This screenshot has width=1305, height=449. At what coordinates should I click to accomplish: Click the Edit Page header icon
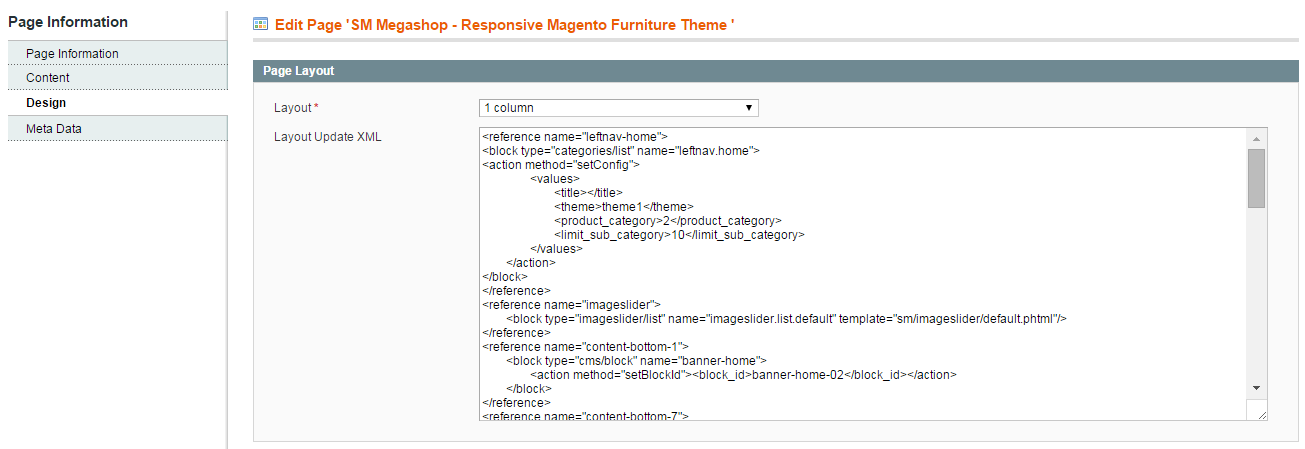260,22
